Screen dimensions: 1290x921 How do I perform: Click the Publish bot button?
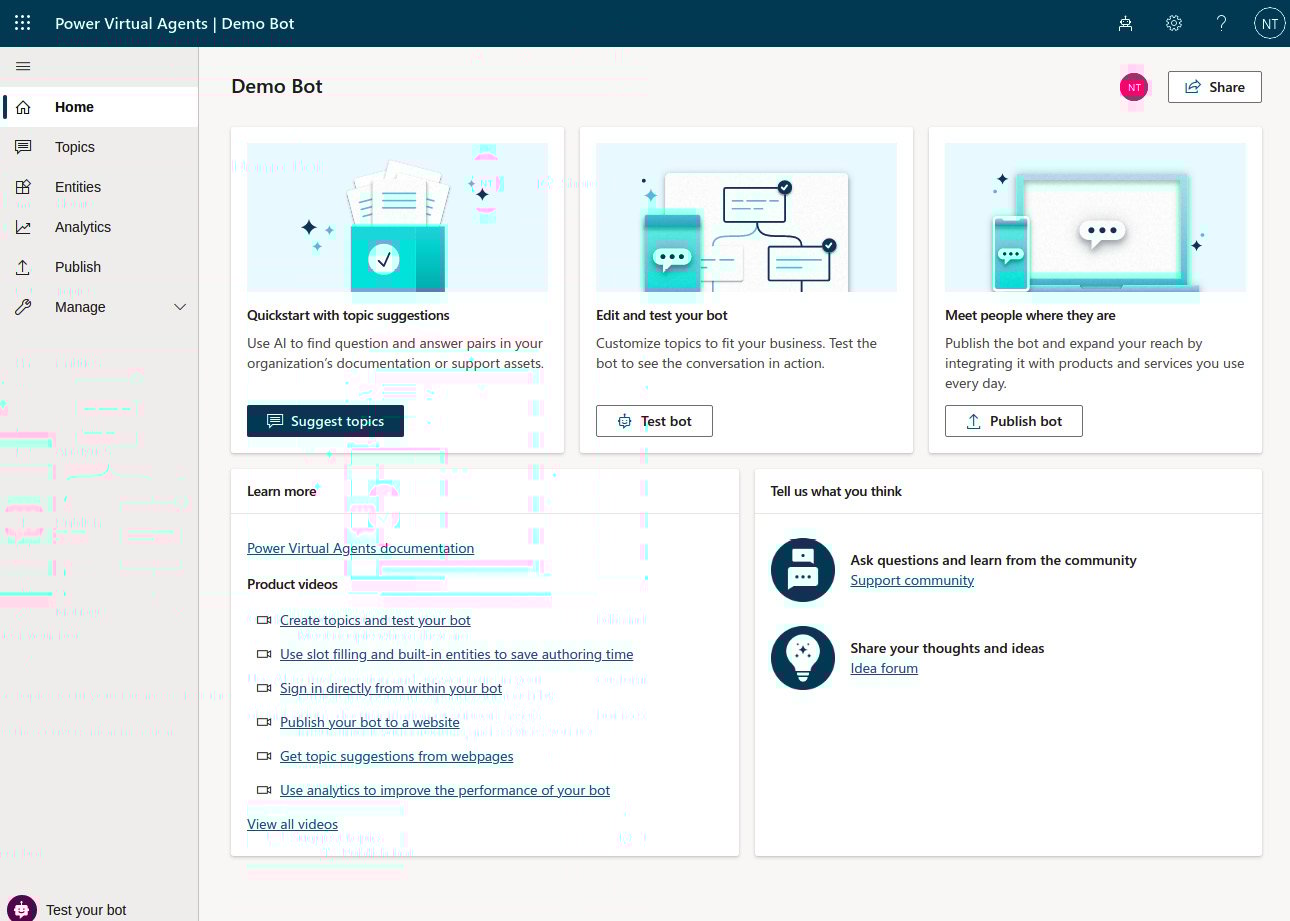(x=1013, y=421)
